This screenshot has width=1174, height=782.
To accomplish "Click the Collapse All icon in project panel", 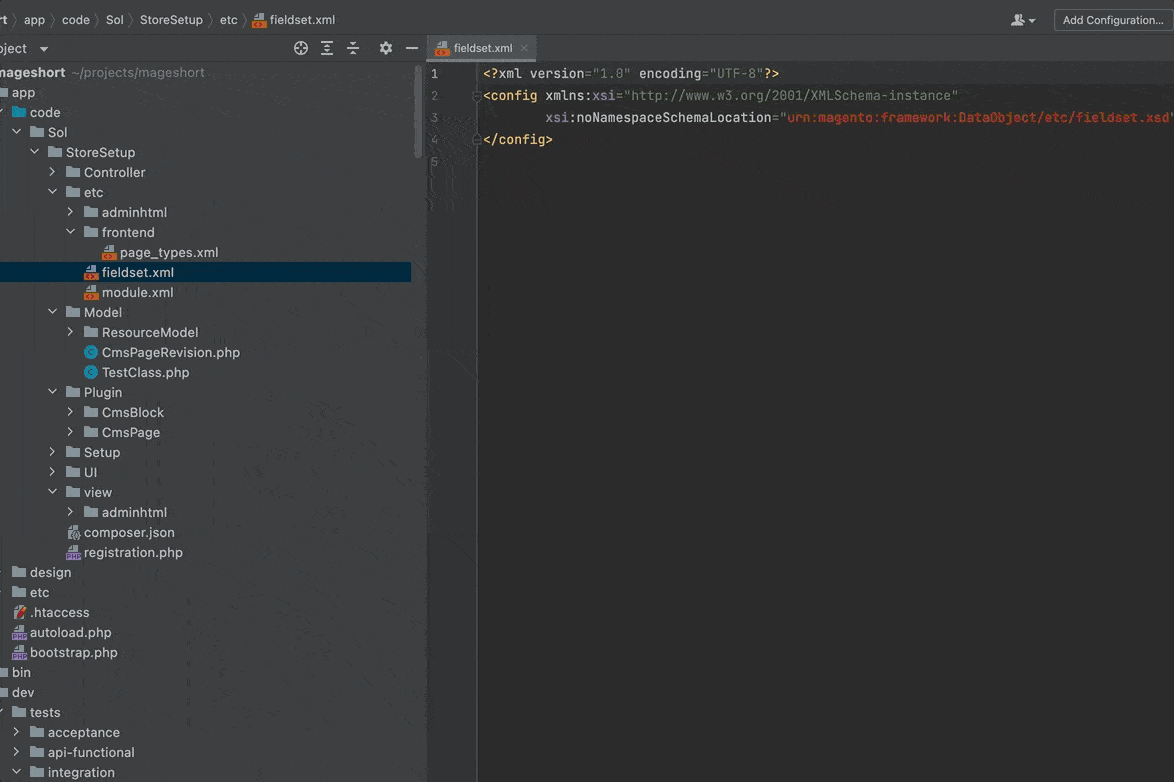I will 353,48.
